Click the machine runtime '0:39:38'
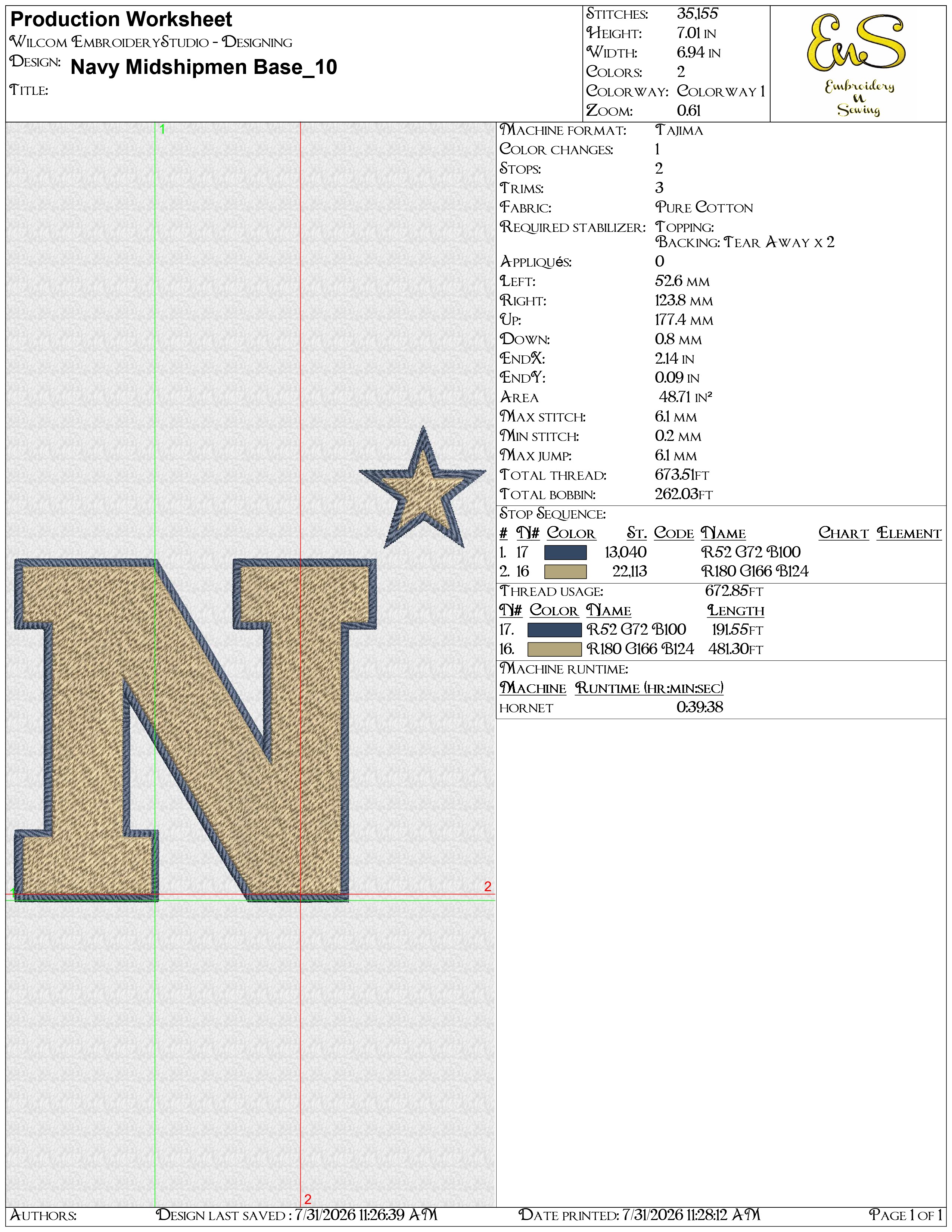The width and height of the screenshot is (952, 1232). 699,707
